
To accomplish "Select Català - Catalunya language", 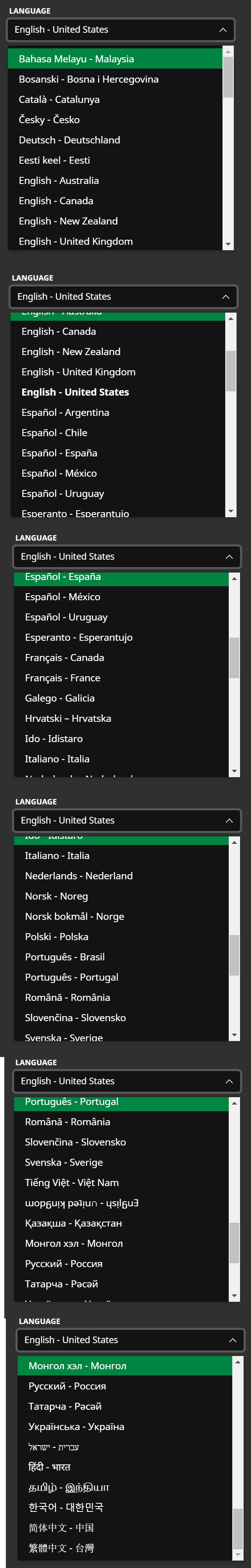I will (115, 99).
